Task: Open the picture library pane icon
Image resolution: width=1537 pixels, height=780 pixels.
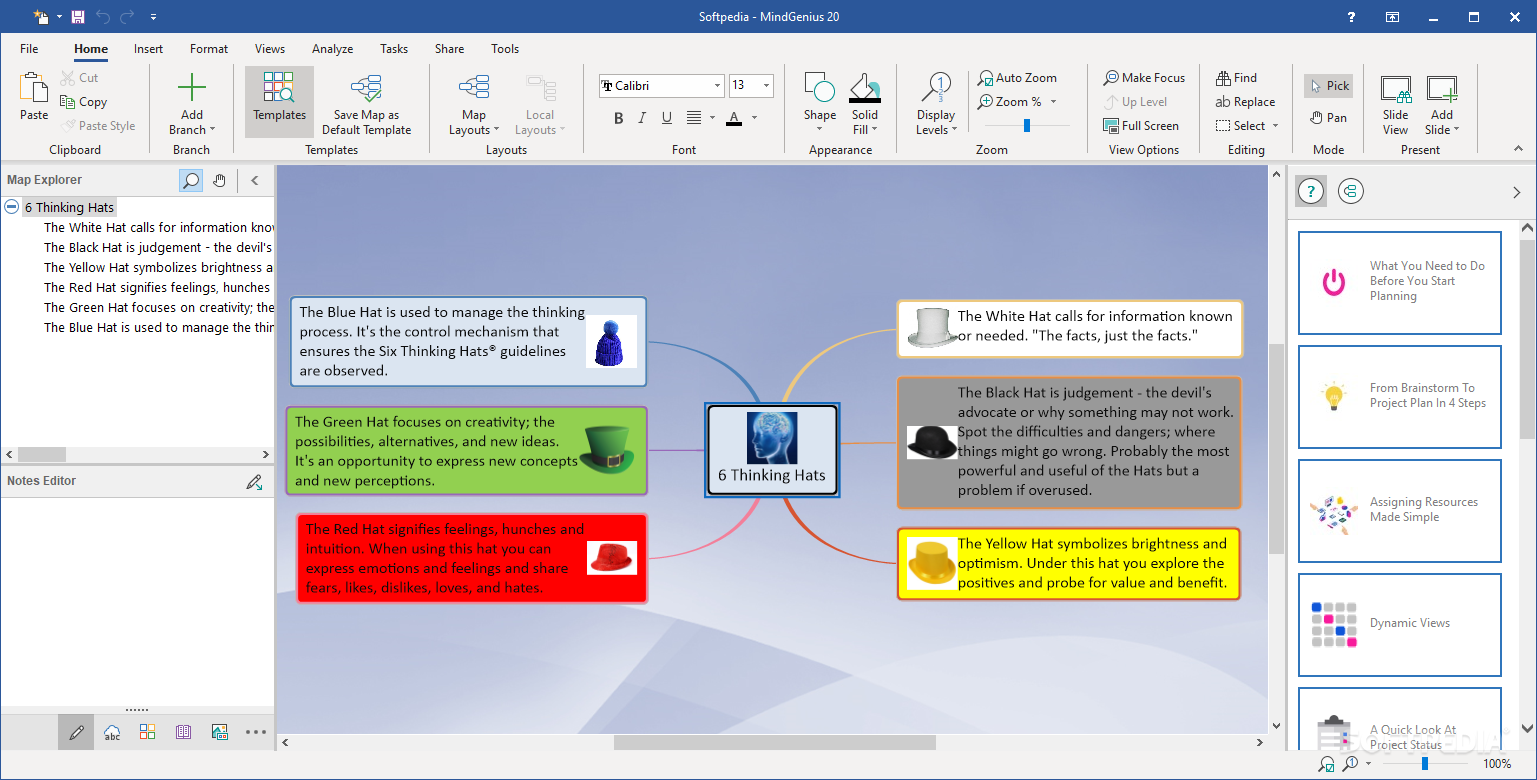Action: [220, 732]
